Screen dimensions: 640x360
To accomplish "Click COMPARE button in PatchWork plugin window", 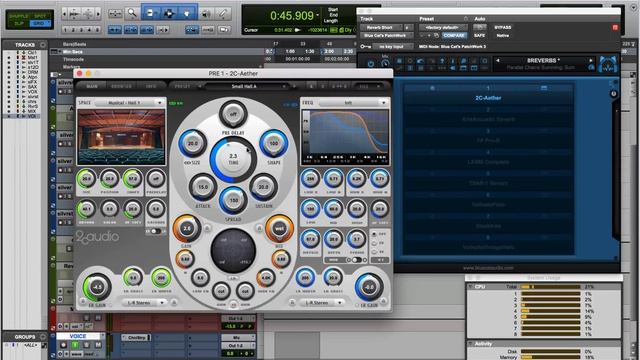I will click(x=454, y=36).
